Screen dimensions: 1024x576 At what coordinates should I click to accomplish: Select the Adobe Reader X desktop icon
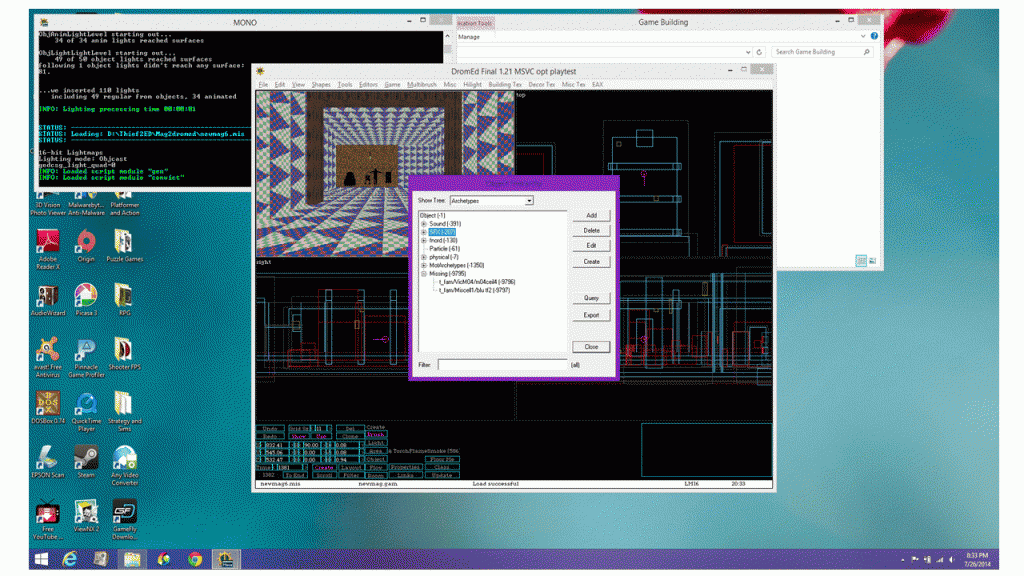click(46, 242)
